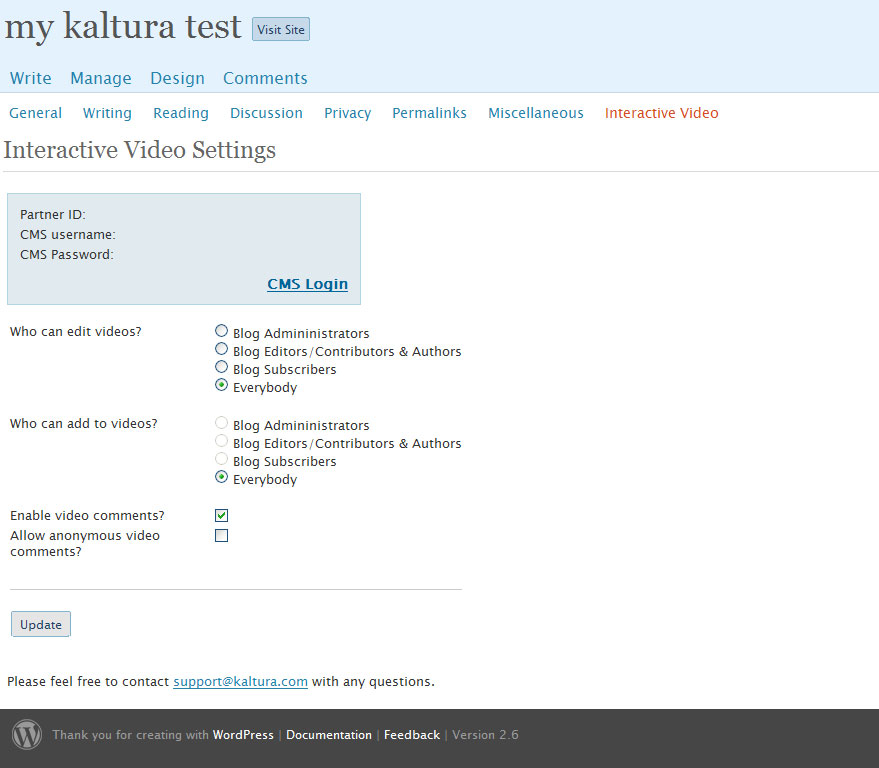879x768 pixels.
Task: Open the Miscellaneous settings tab
Action: coord(536,113)
